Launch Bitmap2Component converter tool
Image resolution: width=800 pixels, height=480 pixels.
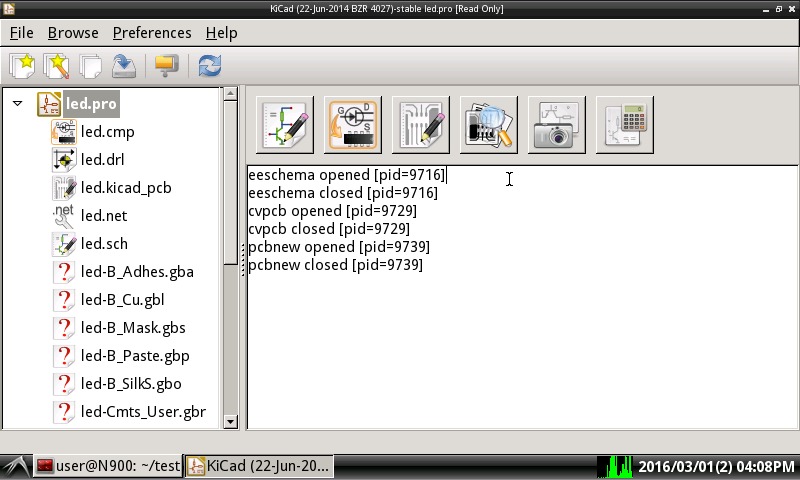(x=557, y=124)
